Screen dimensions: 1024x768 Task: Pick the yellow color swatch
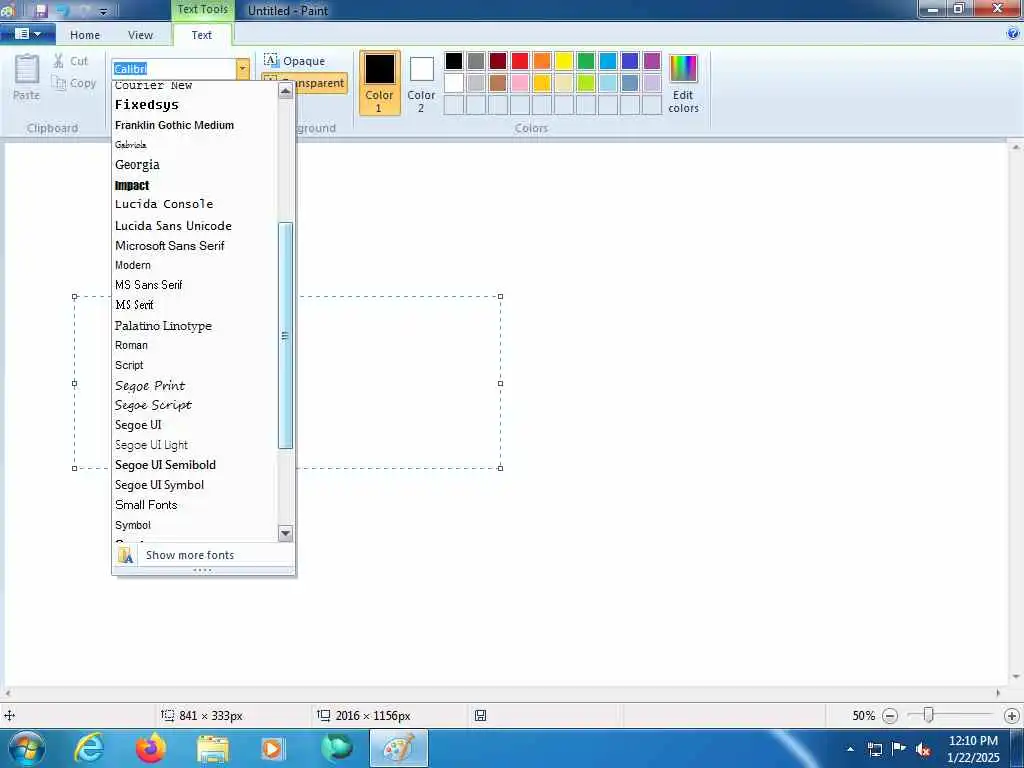click(x=564, y=61)
